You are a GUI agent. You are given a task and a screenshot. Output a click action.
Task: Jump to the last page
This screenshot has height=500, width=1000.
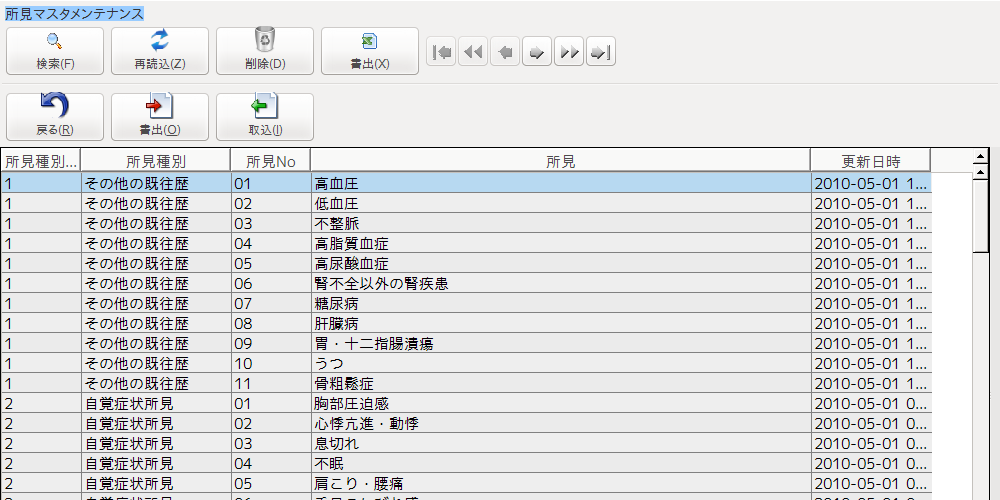[x=601, y=52]
